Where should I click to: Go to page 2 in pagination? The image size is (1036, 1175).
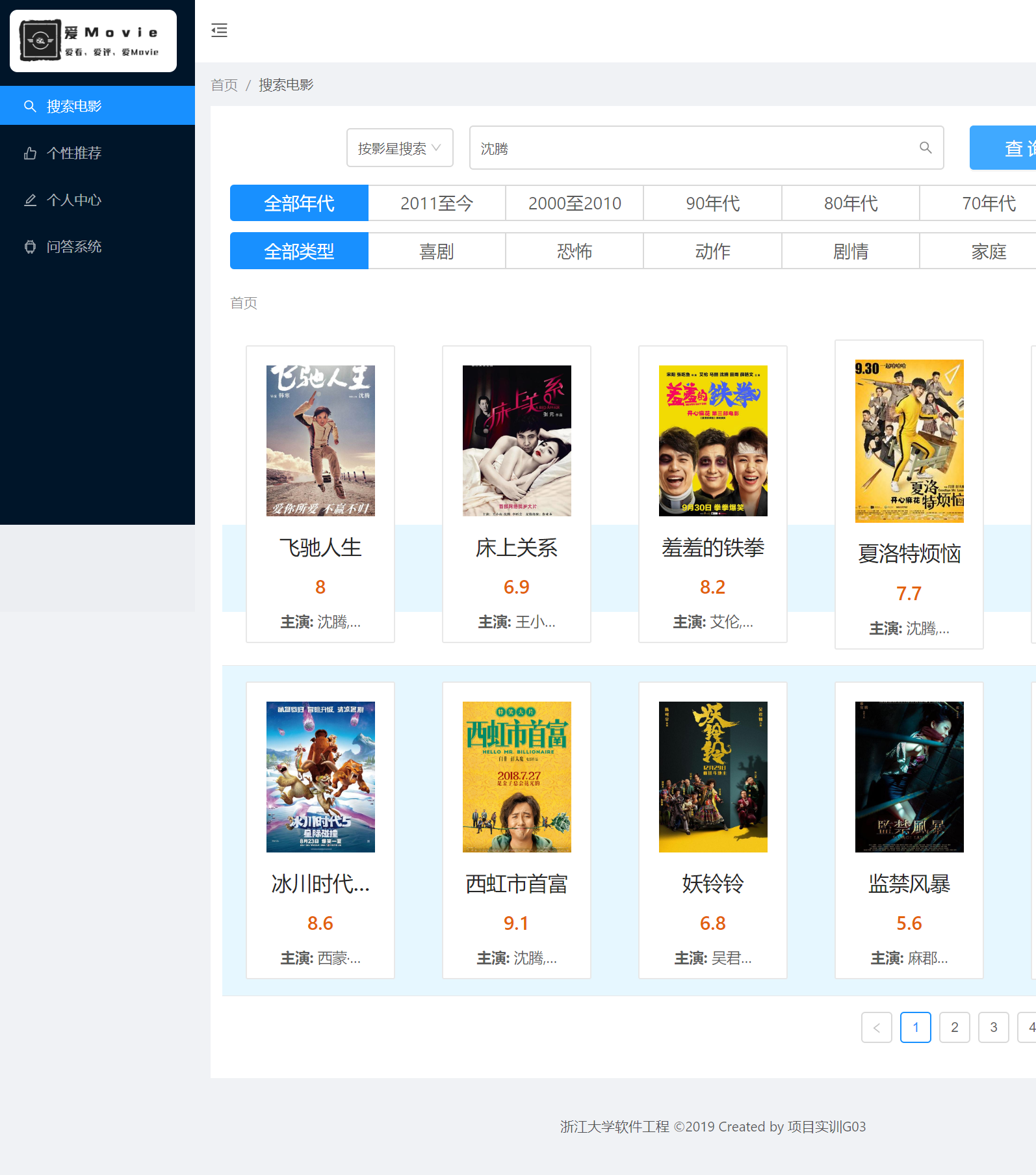tap(955, 1027)
